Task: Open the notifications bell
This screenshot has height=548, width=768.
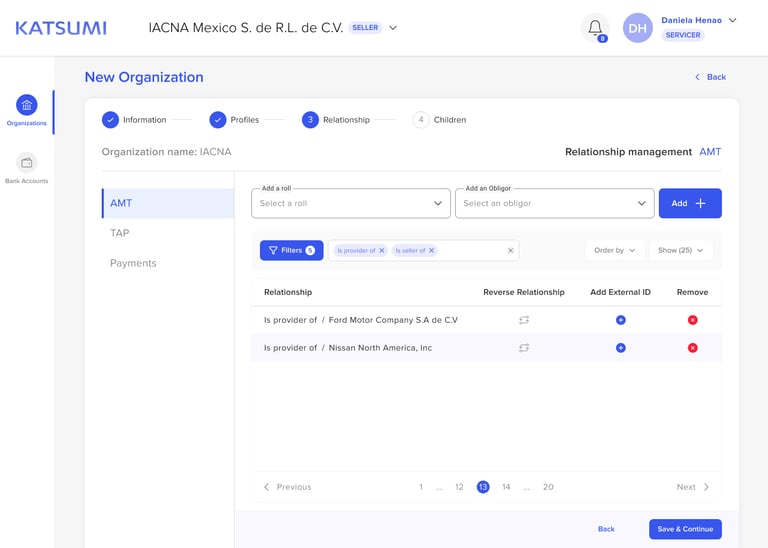Action: coord(595,28)
